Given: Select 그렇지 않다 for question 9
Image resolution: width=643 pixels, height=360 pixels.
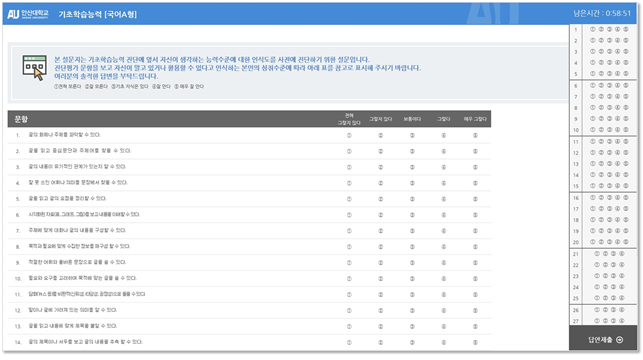Looking at the screenshot, I should point(381,263).
